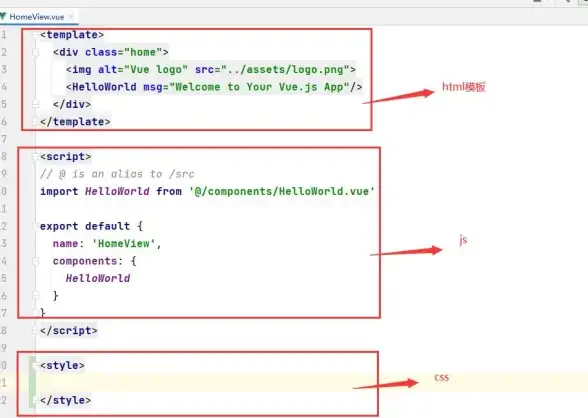Screen dimensions: 588x418
Task: Click the imported HelloWorld identifier on import line
Action: [117, 192]
